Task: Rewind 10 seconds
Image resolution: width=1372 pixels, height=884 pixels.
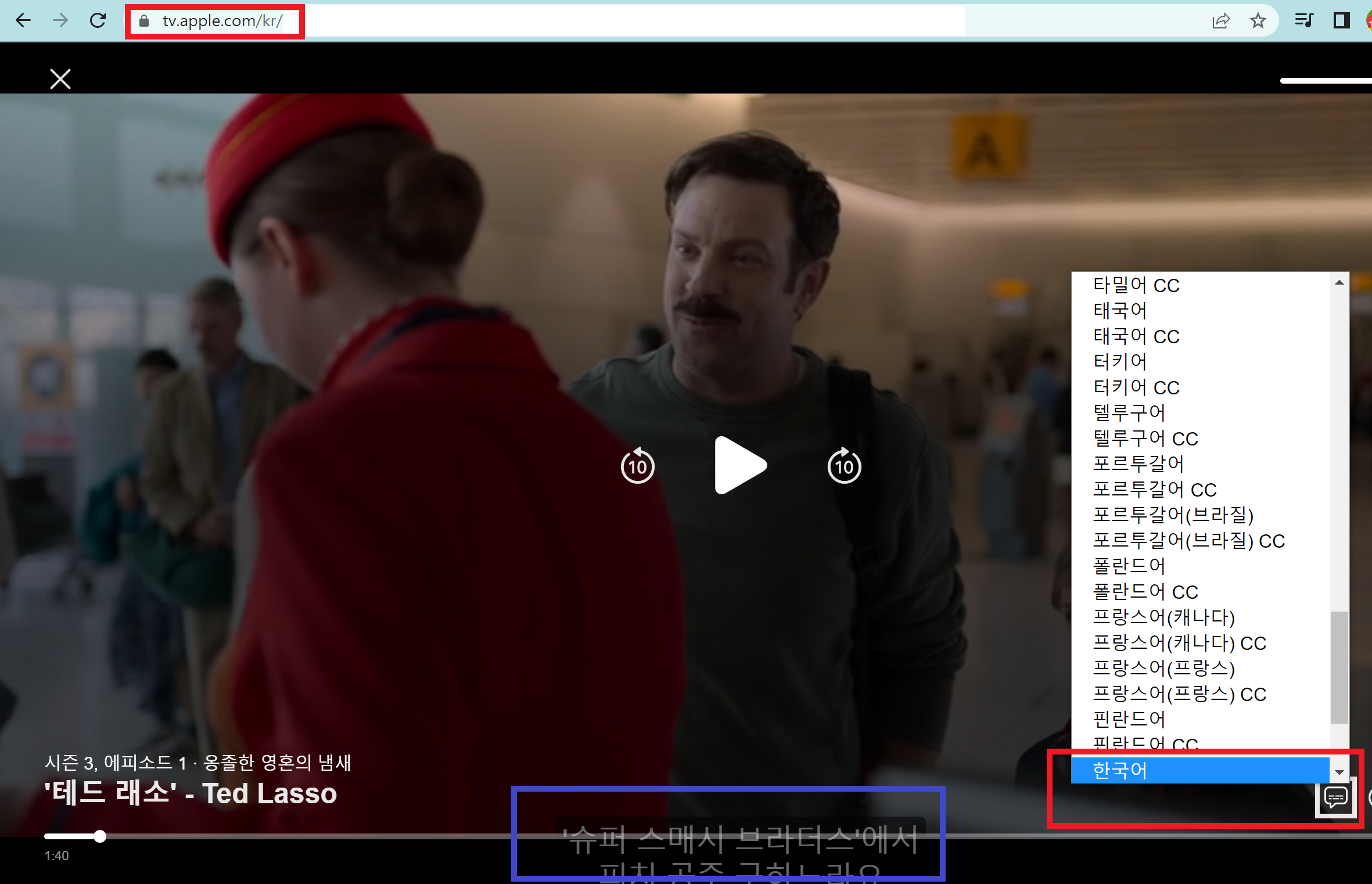Action: (x=637, y=466)
